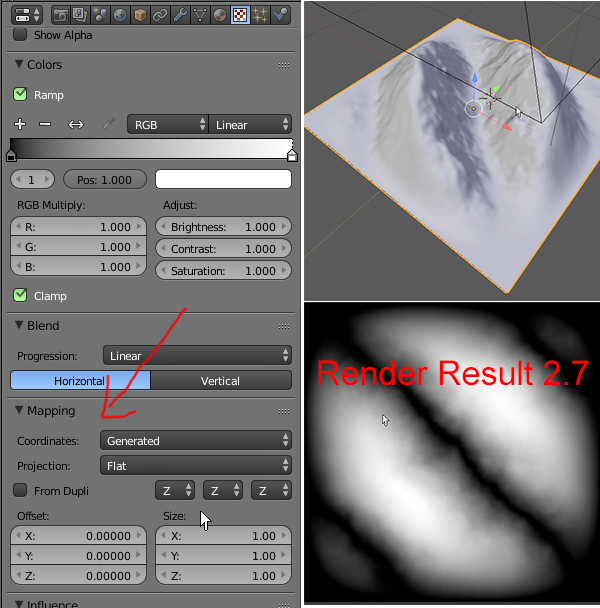Select Horizontal blend direction

click(80, 380)
